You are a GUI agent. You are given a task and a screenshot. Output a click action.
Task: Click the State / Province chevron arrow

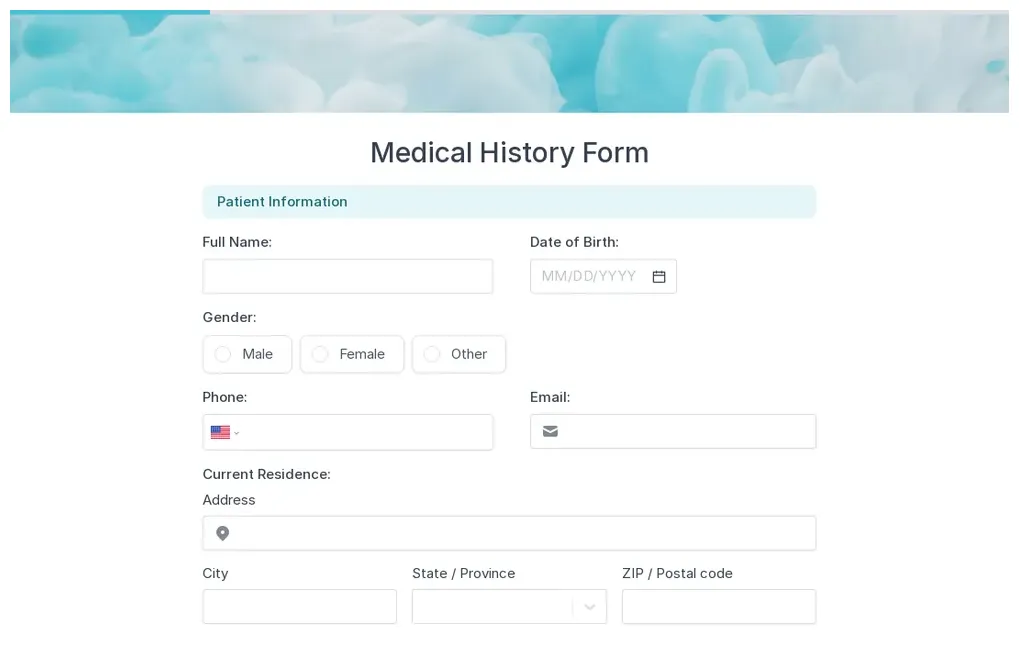(x=590, y=607)
